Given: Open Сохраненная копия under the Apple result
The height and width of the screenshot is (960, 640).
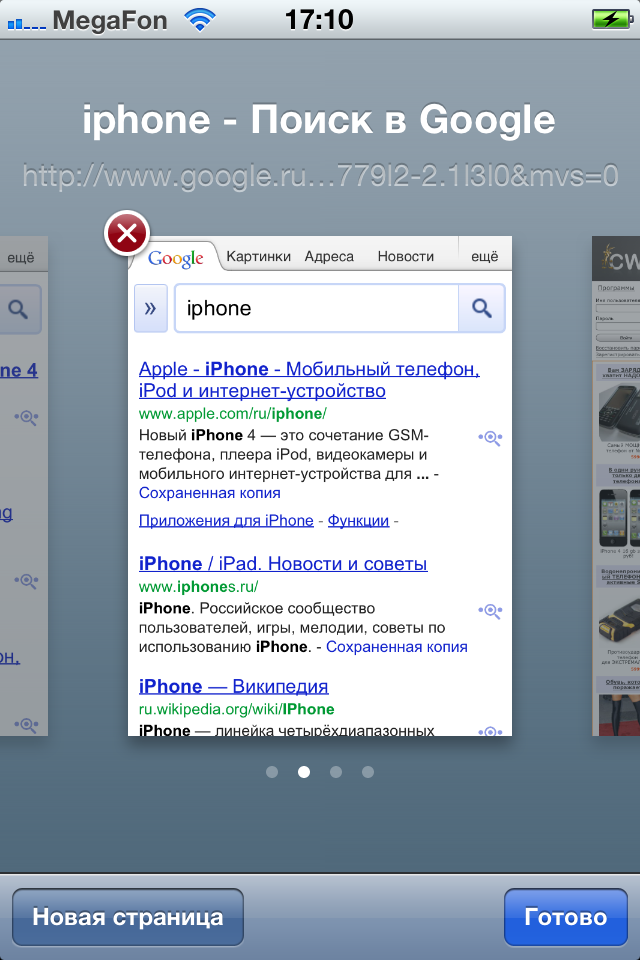Looking at the screenshot, I should tap(210, 493).
